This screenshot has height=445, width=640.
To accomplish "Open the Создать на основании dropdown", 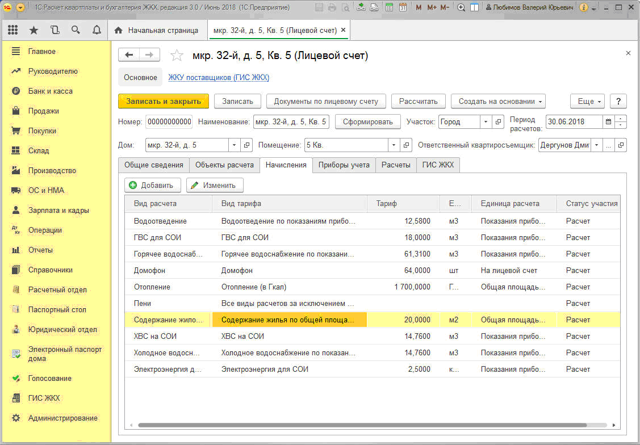I will click(x=498, y=101).
